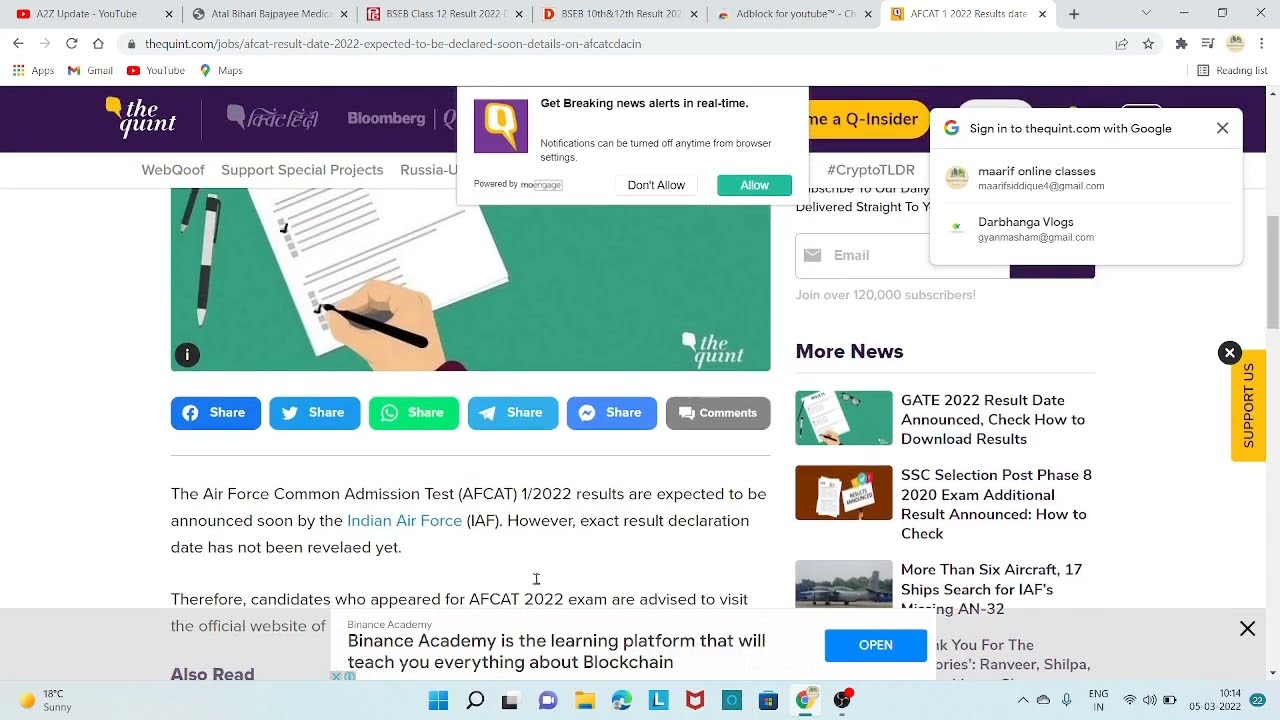This screenshot has height=720, width=1280.
Task: Open the #CryptoTLDR section
Action: click(871, 170)
